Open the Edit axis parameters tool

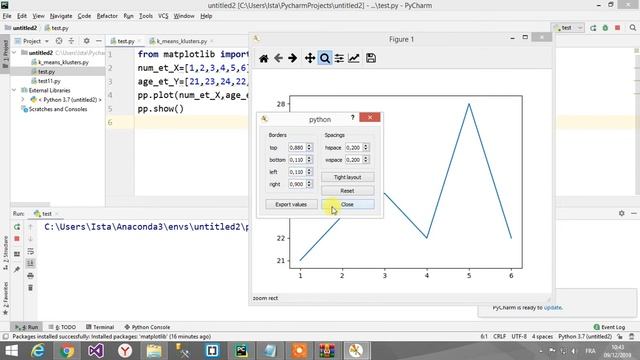click(x=354, y=58)
